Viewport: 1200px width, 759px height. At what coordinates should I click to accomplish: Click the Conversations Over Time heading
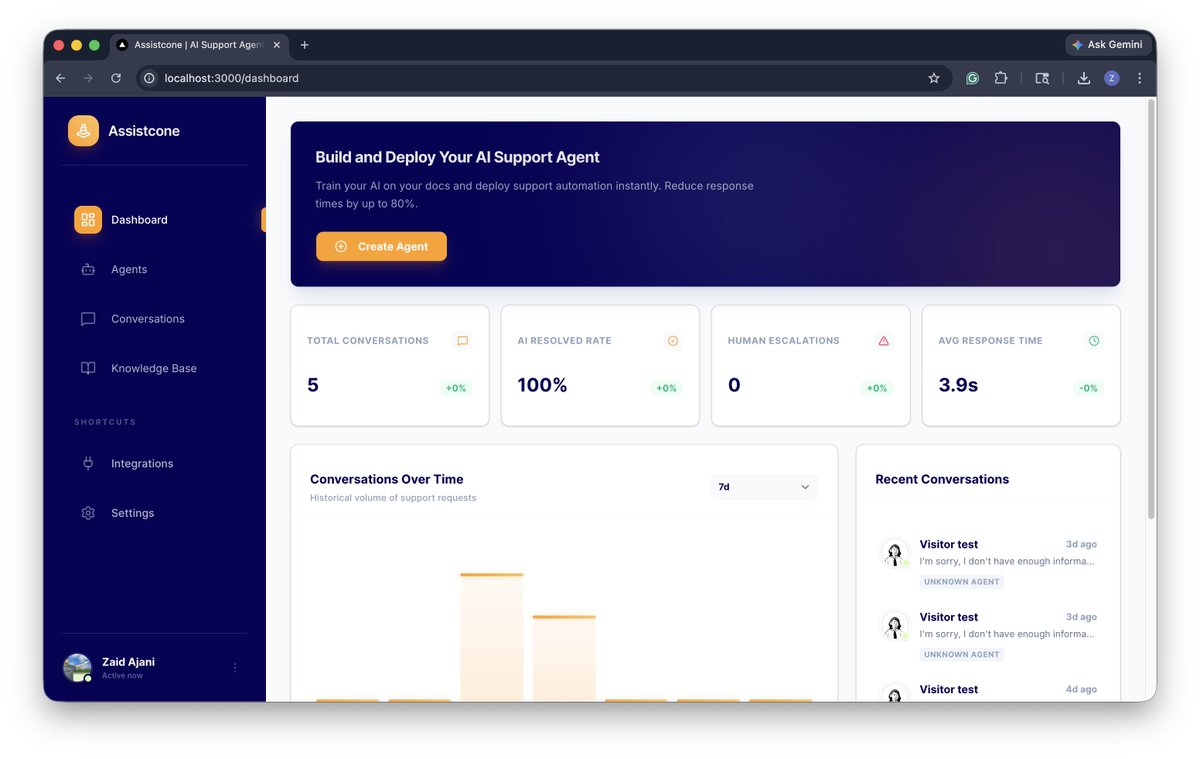(x=387, y=479)
